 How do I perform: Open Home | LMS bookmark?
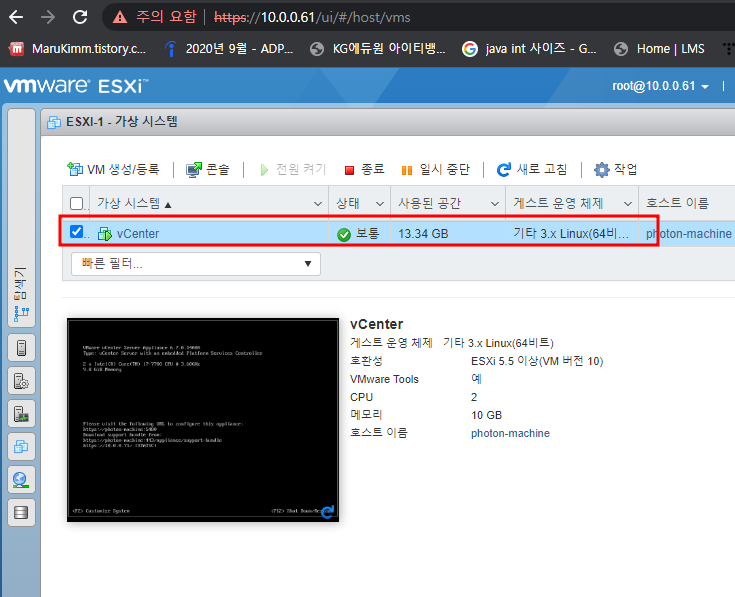pyautogui.click(x=659, y=49)
